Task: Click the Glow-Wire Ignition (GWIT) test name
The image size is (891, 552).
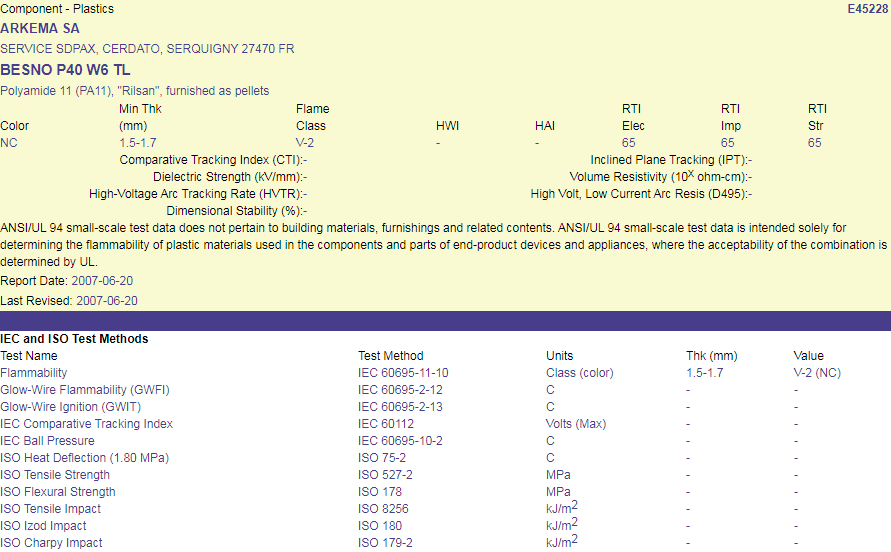Action: pos(70,407)
